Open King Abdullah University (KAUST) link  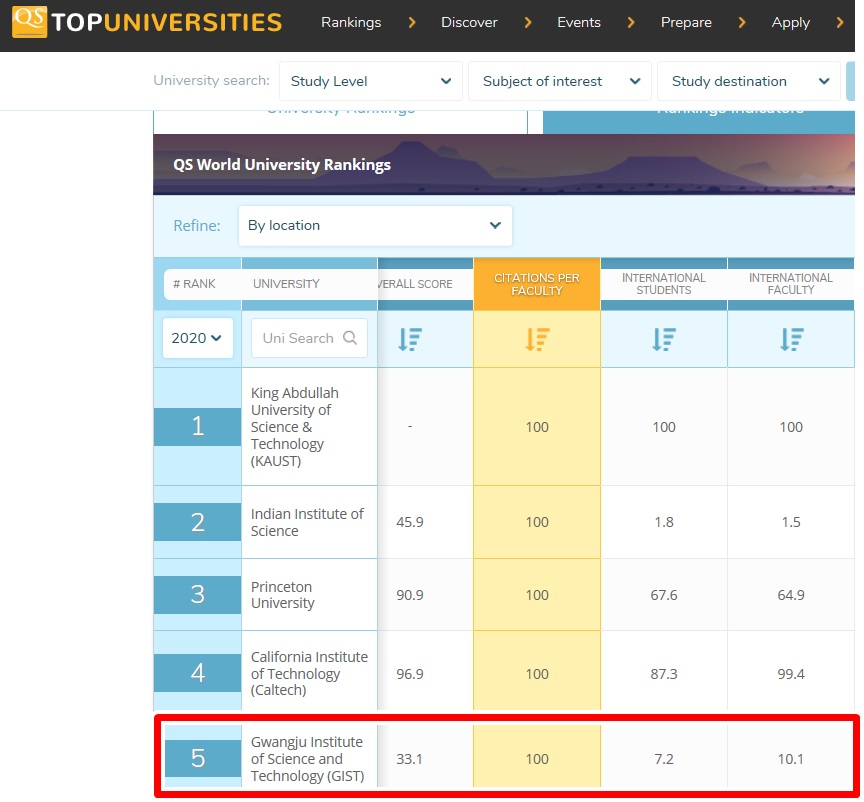pos(295,427)
